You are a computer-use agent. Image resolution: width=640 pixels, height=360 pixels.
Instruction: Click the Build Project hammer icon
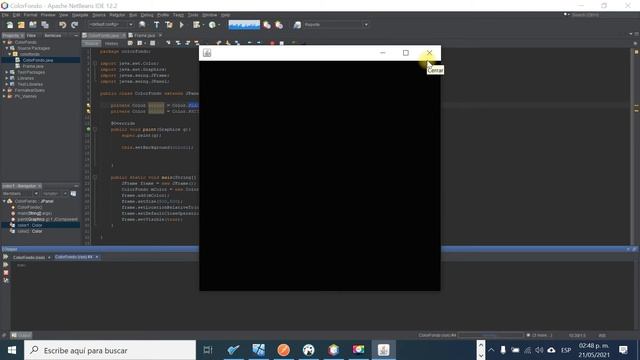tap(156, 25)
